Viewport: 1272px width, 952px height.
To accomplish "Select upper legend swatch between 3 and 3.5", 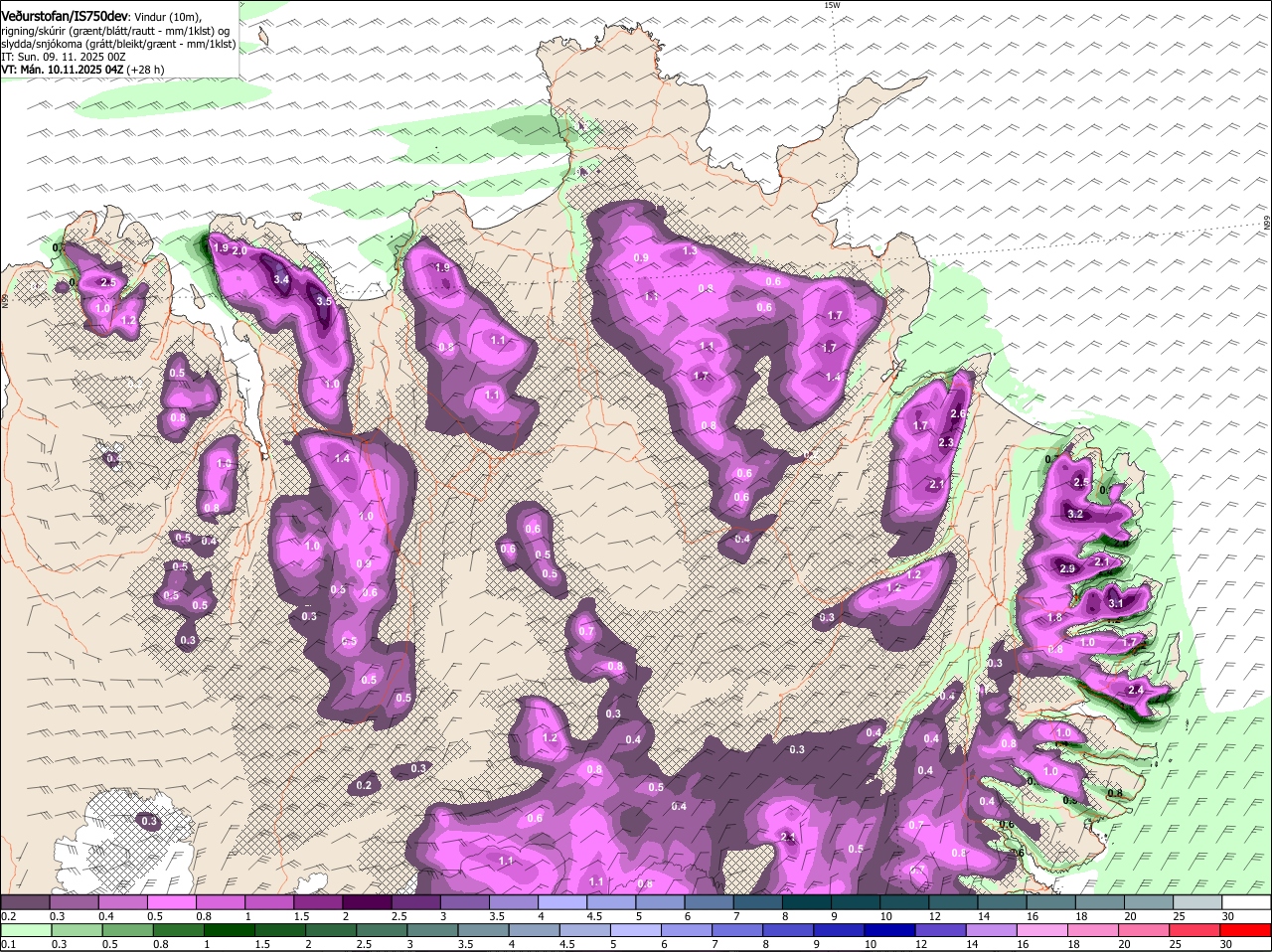I will 464,901.
